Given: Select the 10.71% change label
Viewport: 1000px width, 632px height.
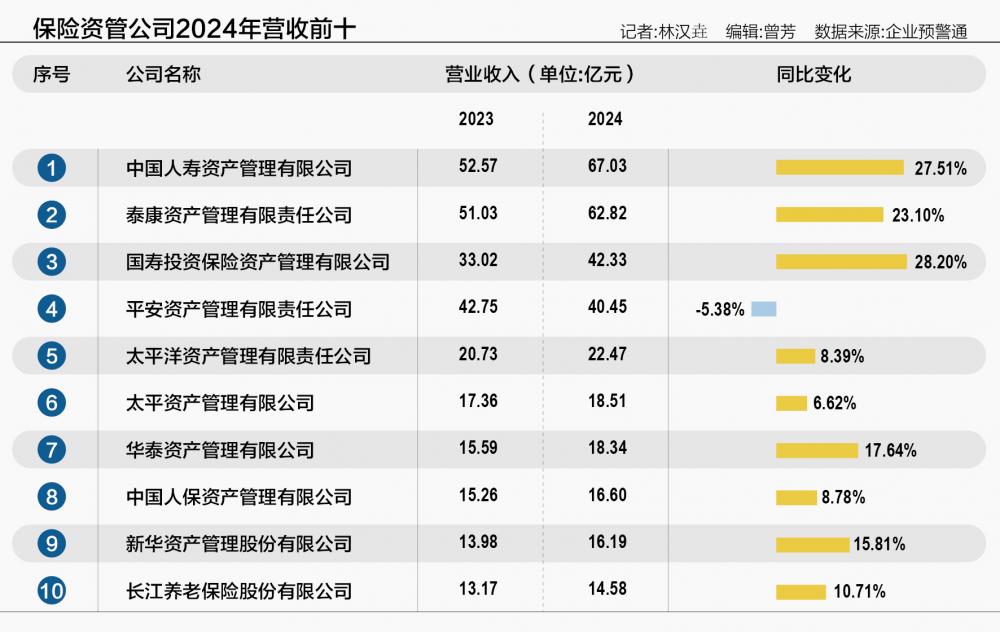Looking at the screenshot, I should (860, 592).
